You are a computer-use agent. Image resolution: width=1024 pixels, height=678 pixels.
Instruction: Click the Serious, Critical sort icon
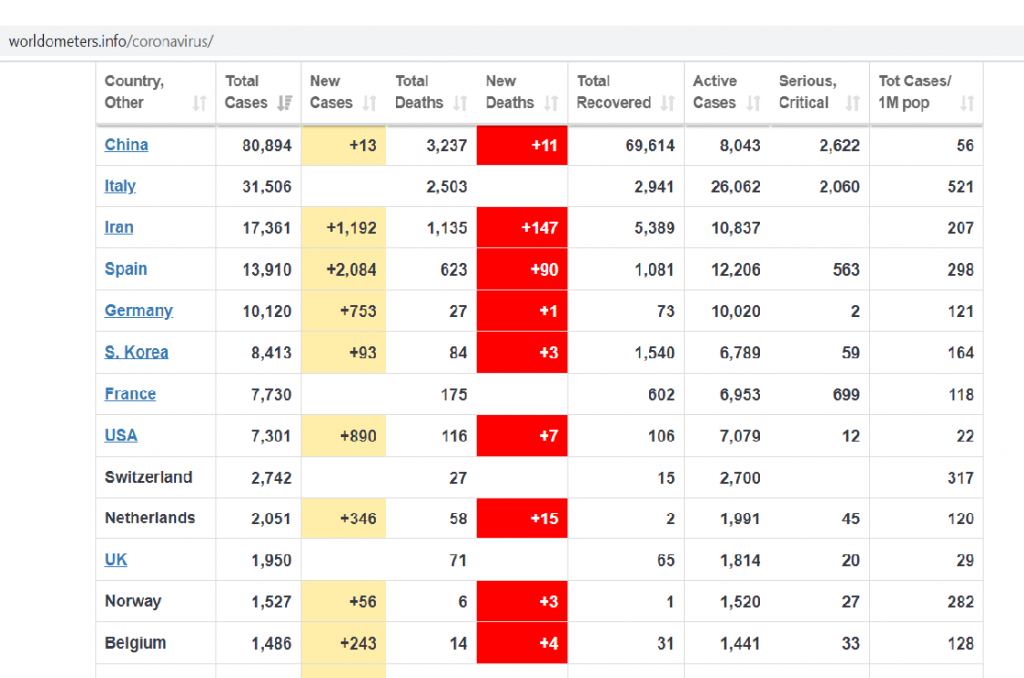(x=852, y=103)
